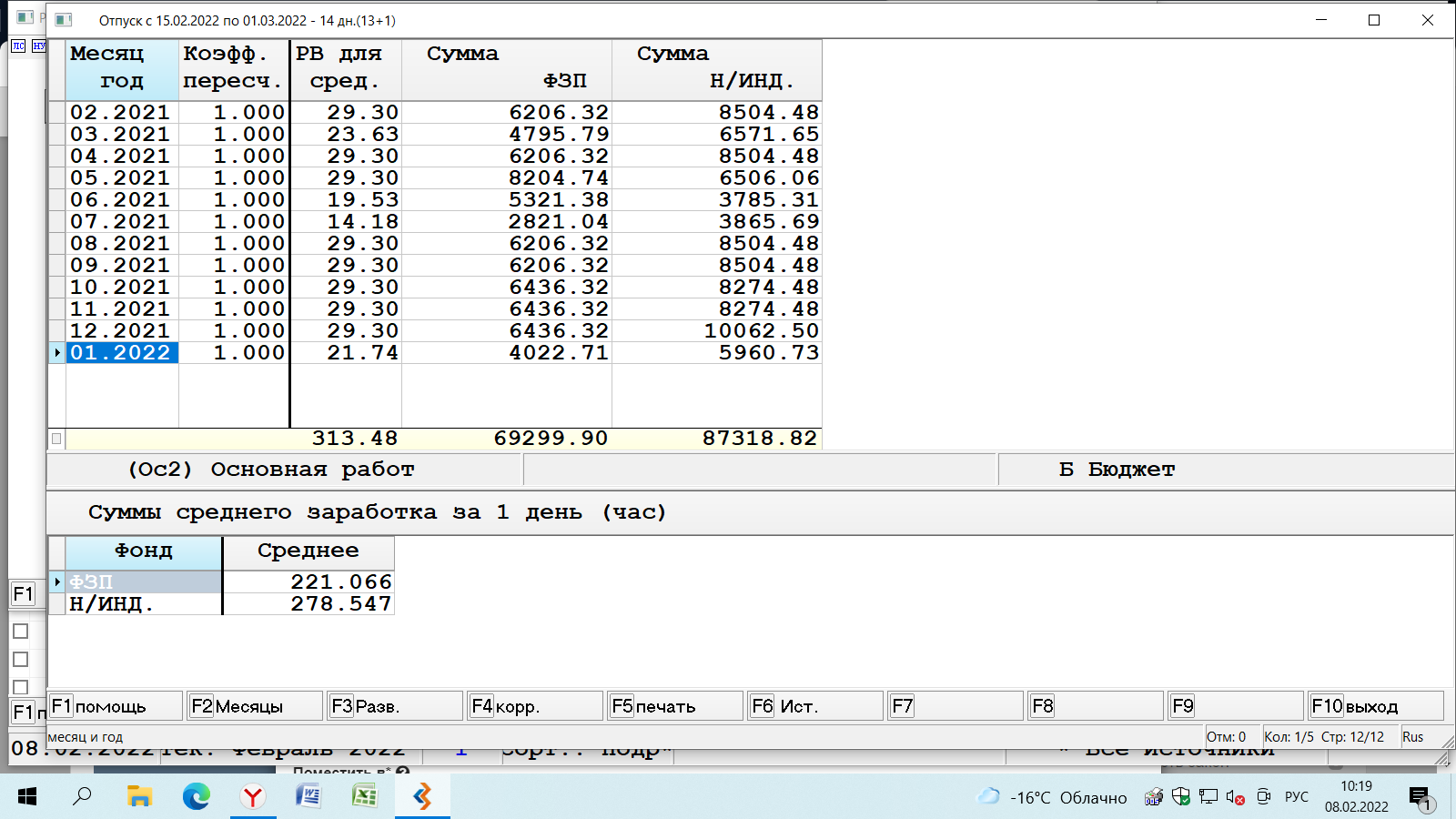Open Windows Security shield tray icon

[x=1181, y=797]
